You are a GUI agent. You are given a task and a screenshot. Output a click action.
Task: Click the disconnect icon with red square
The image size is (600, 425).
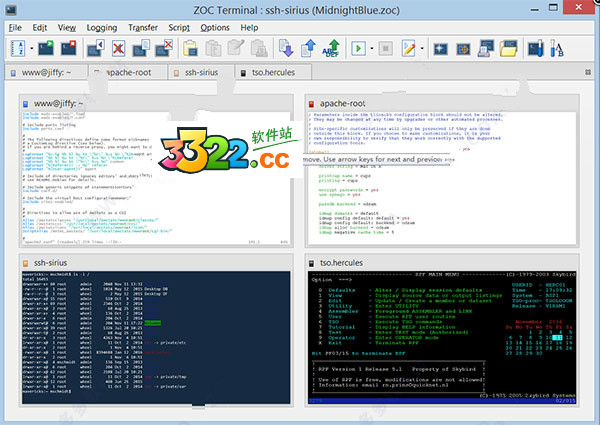pos(68,48)
